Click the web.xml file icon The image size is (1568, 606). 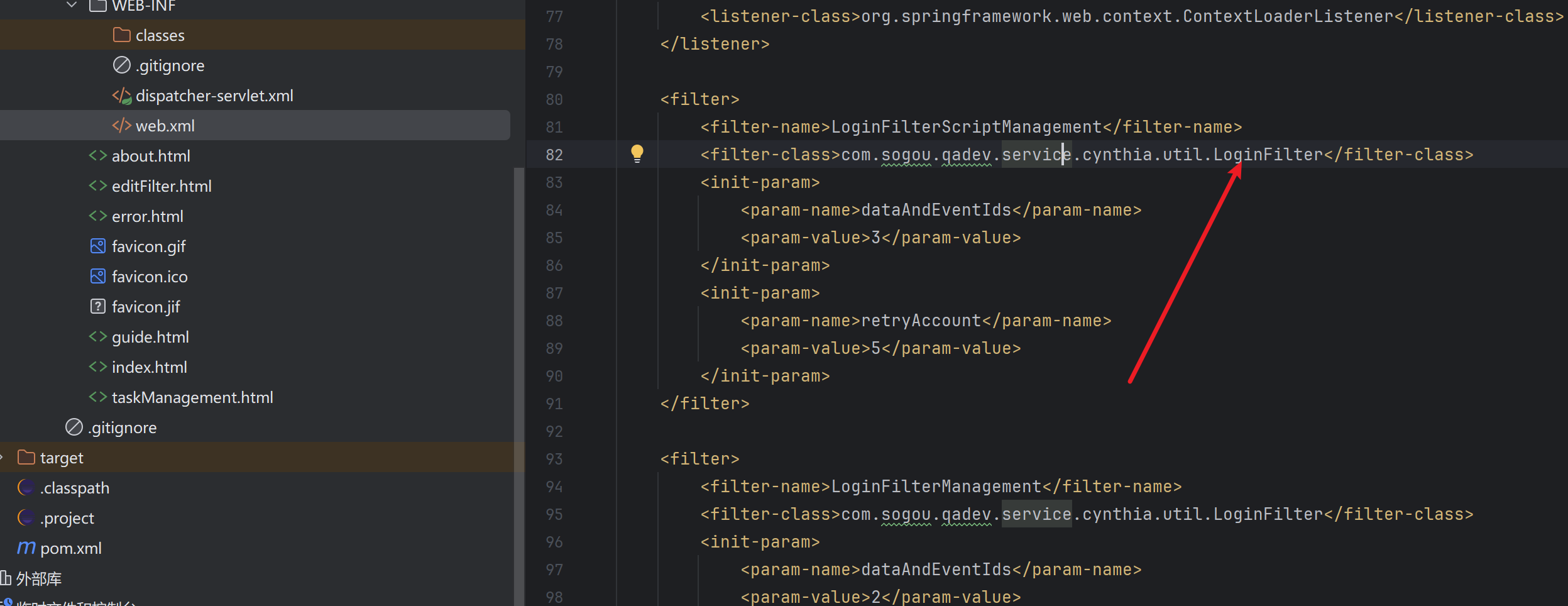121,126
